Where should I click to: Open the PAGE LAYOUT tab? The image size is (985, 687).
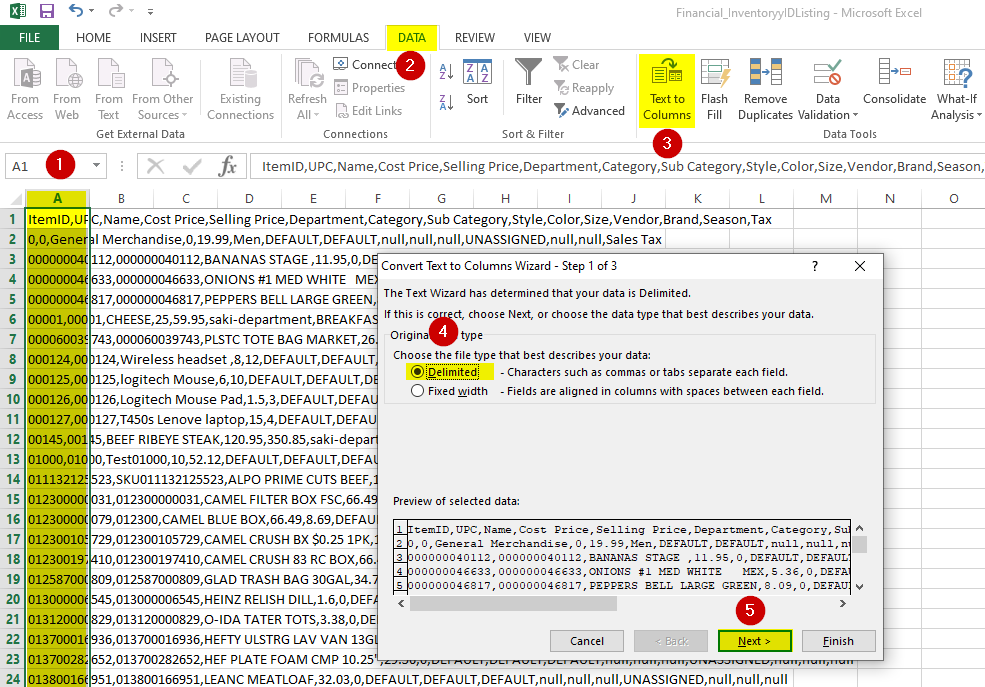pyautogui.click(x=242, y=38)
